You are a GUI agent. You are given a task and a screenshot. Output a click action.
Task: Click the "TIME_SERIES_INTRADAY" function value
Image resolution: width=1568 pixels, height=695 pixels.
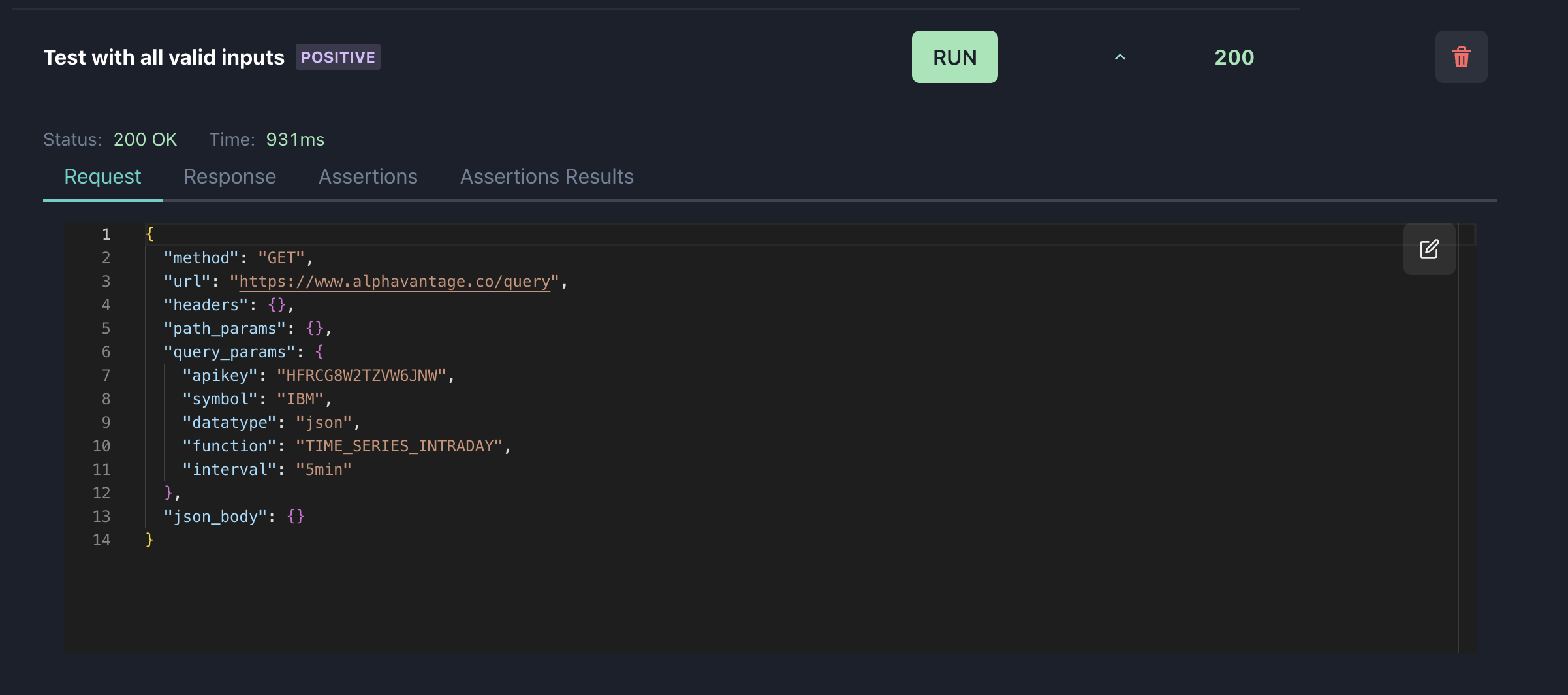400,446
